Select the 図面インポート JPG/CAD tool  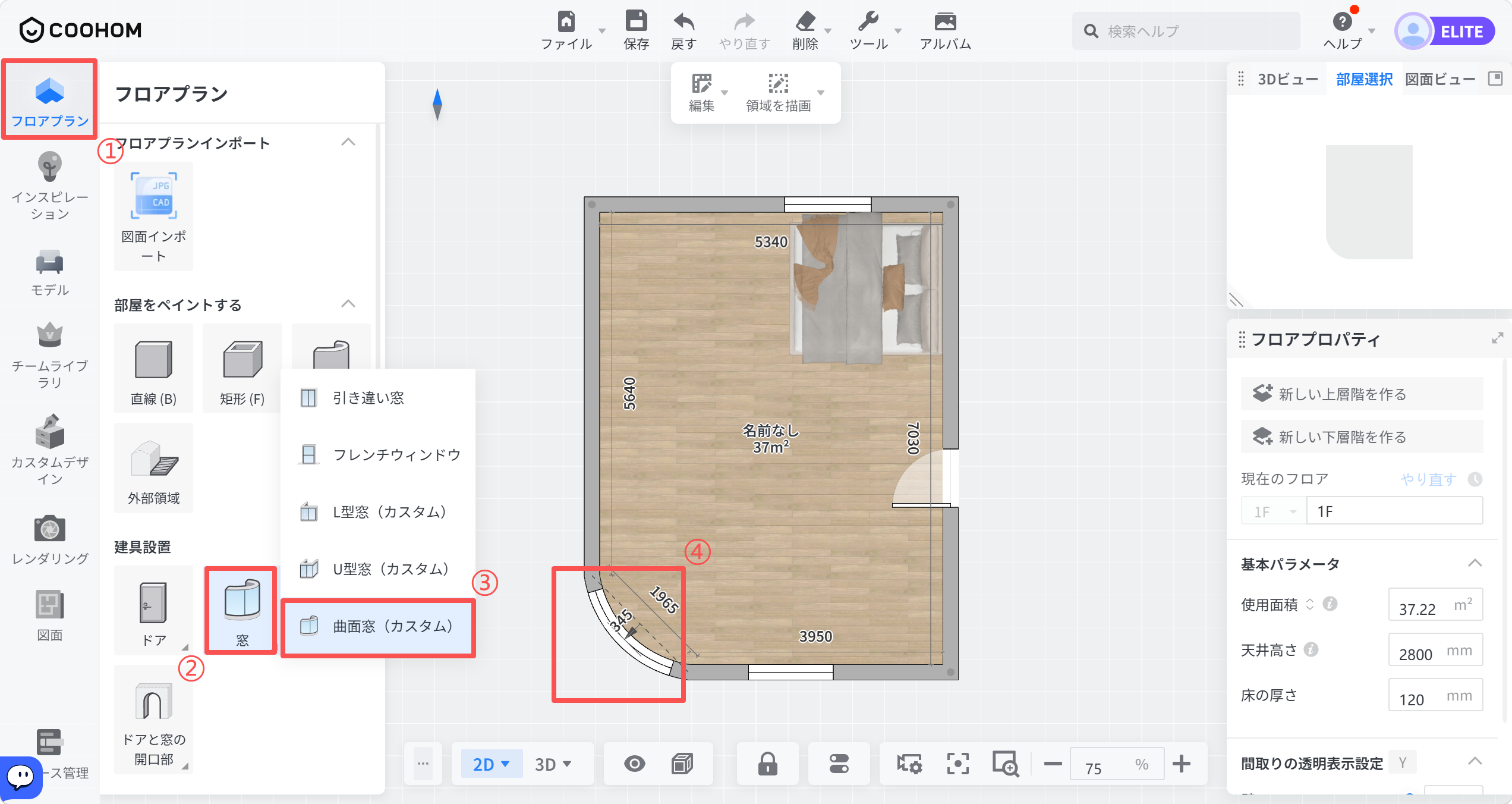(153, 216)
